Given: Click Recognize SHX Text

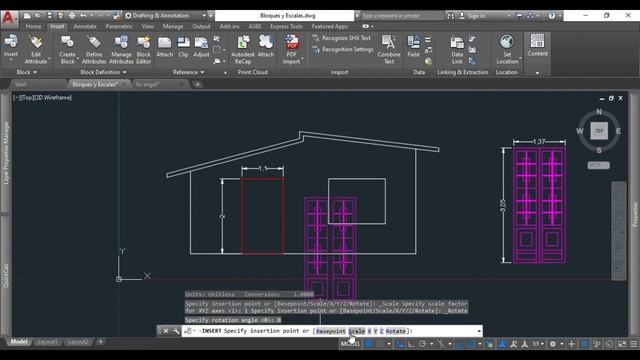Looking at the screenshot, I should click(342, 38).
